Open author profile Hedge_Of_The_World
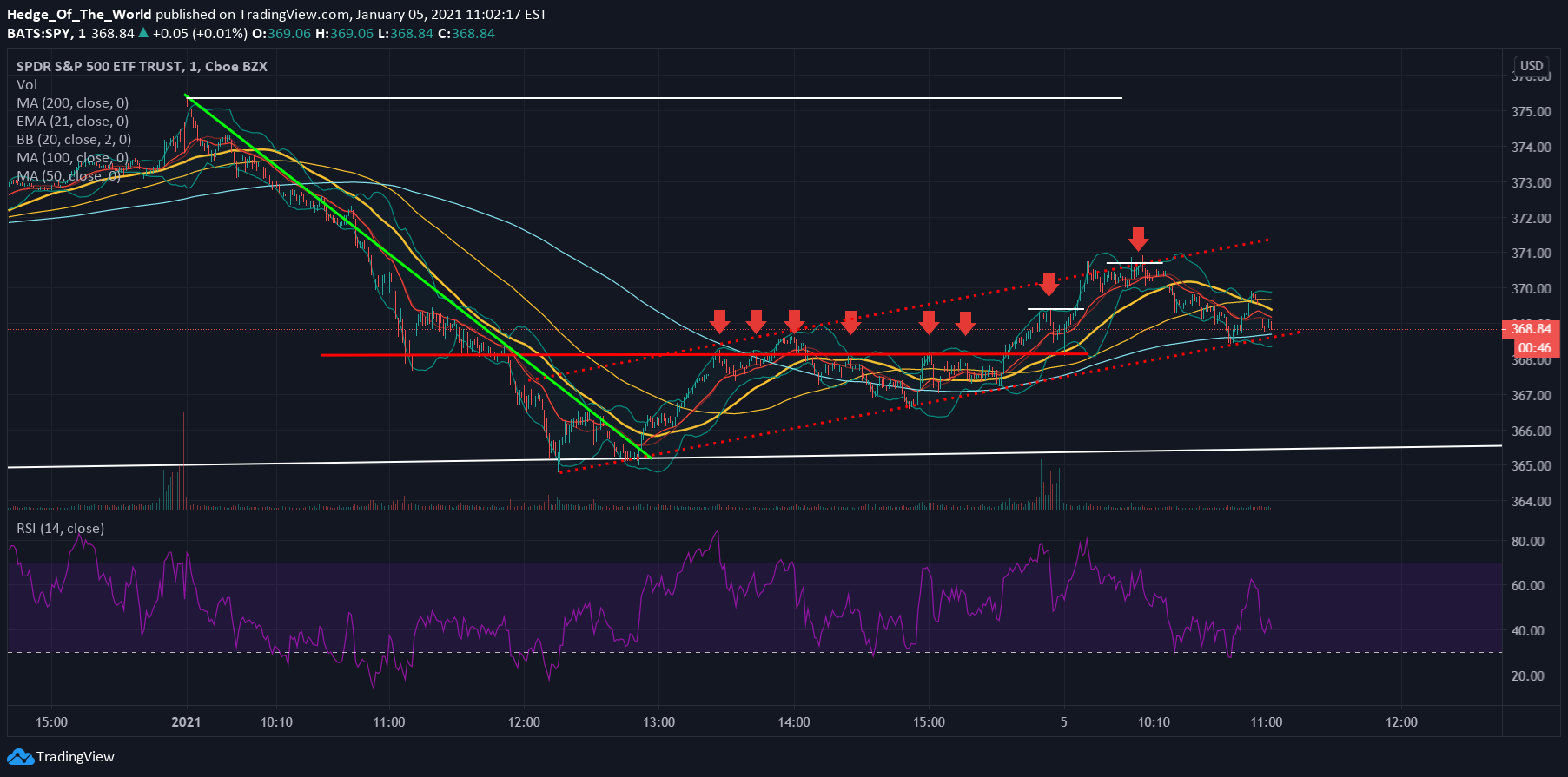Image resolution: width=1568 pixels, height=777 pixels. pos(79,14)
